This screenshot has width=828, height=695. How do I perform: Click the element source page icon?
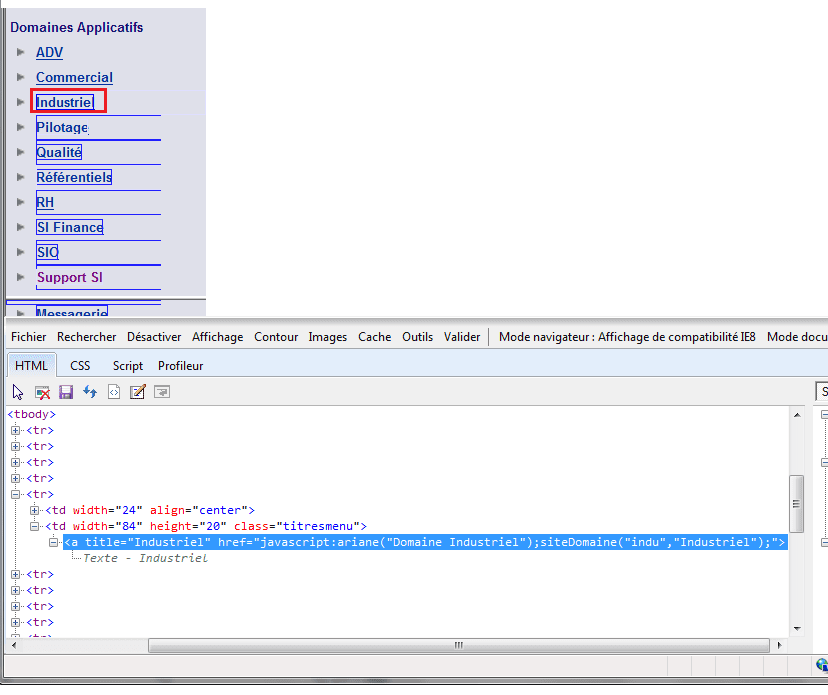(114, 392)
